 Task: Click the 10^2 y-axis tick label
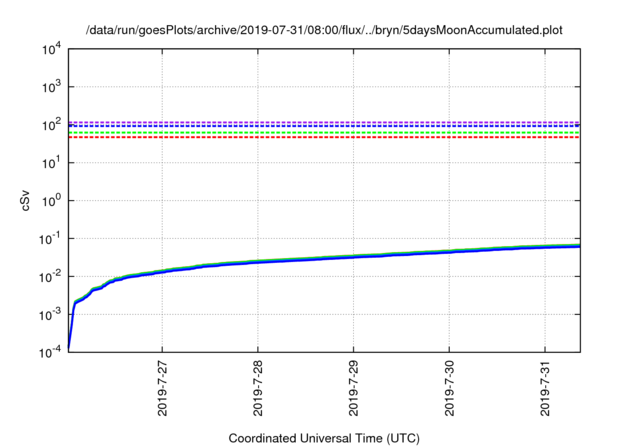tap(51, 125)
